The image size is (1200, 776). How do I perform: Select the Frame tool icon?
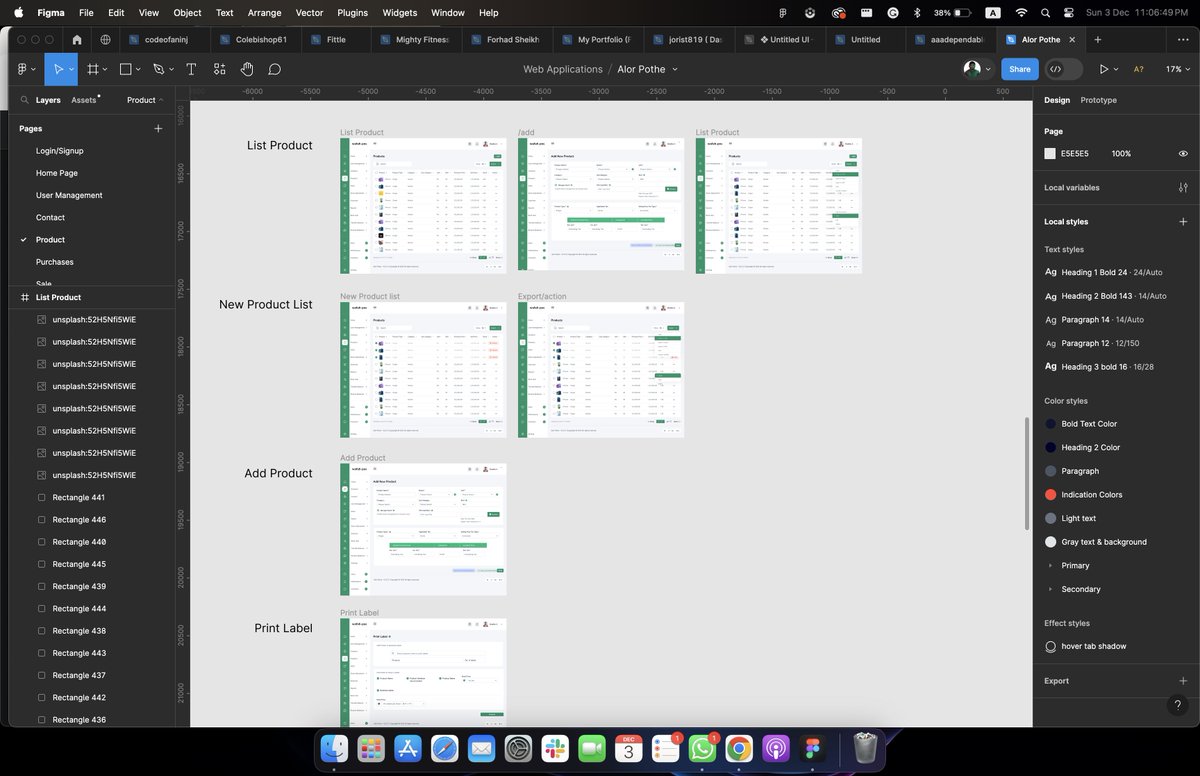(93, 69)
